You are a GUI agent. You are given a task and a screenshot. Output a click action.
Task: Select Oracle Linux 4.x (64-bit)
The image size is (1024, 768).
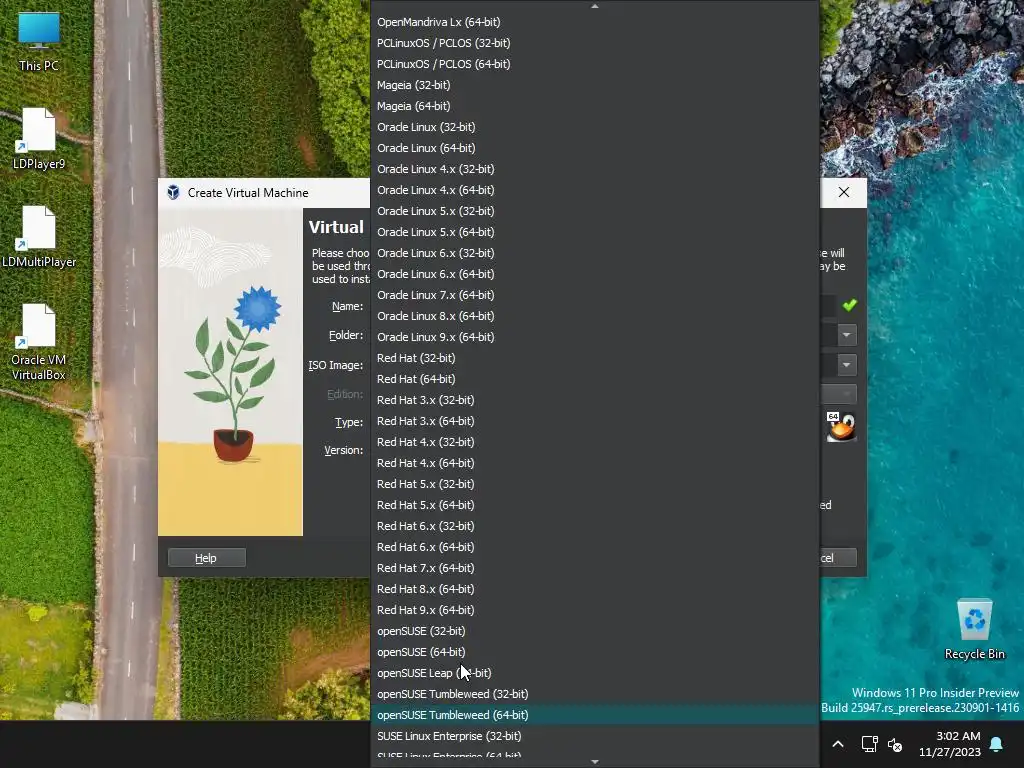tap(594, 189)
